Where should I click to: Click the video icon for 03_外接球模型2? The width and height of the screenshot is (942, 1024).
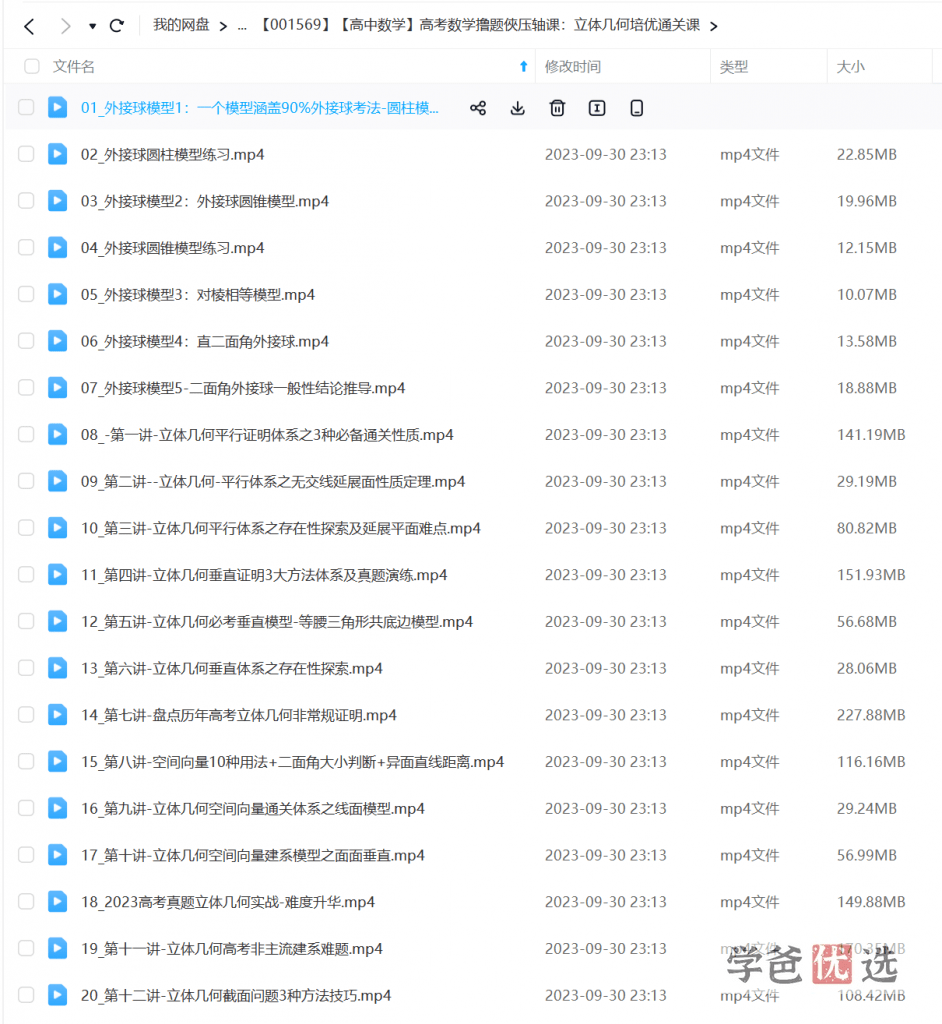pyautogui.click(x=57, y=200)
